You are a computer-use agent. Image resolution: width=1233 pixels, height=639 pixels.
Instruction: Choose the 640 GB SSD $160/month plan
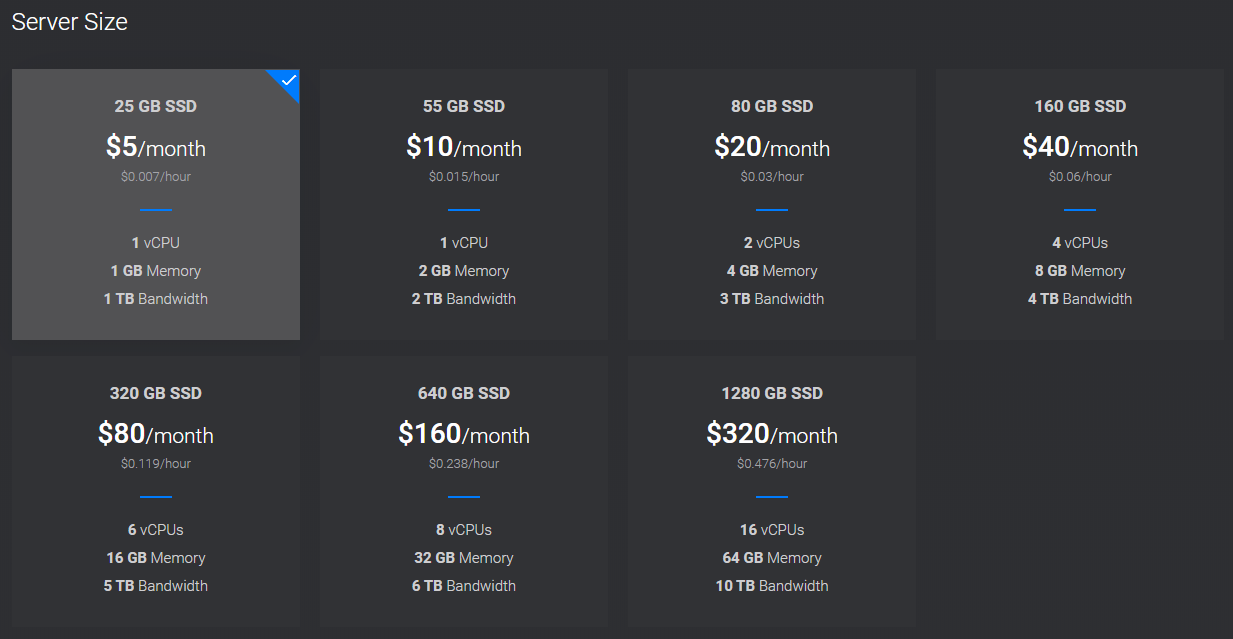[463, 491]
